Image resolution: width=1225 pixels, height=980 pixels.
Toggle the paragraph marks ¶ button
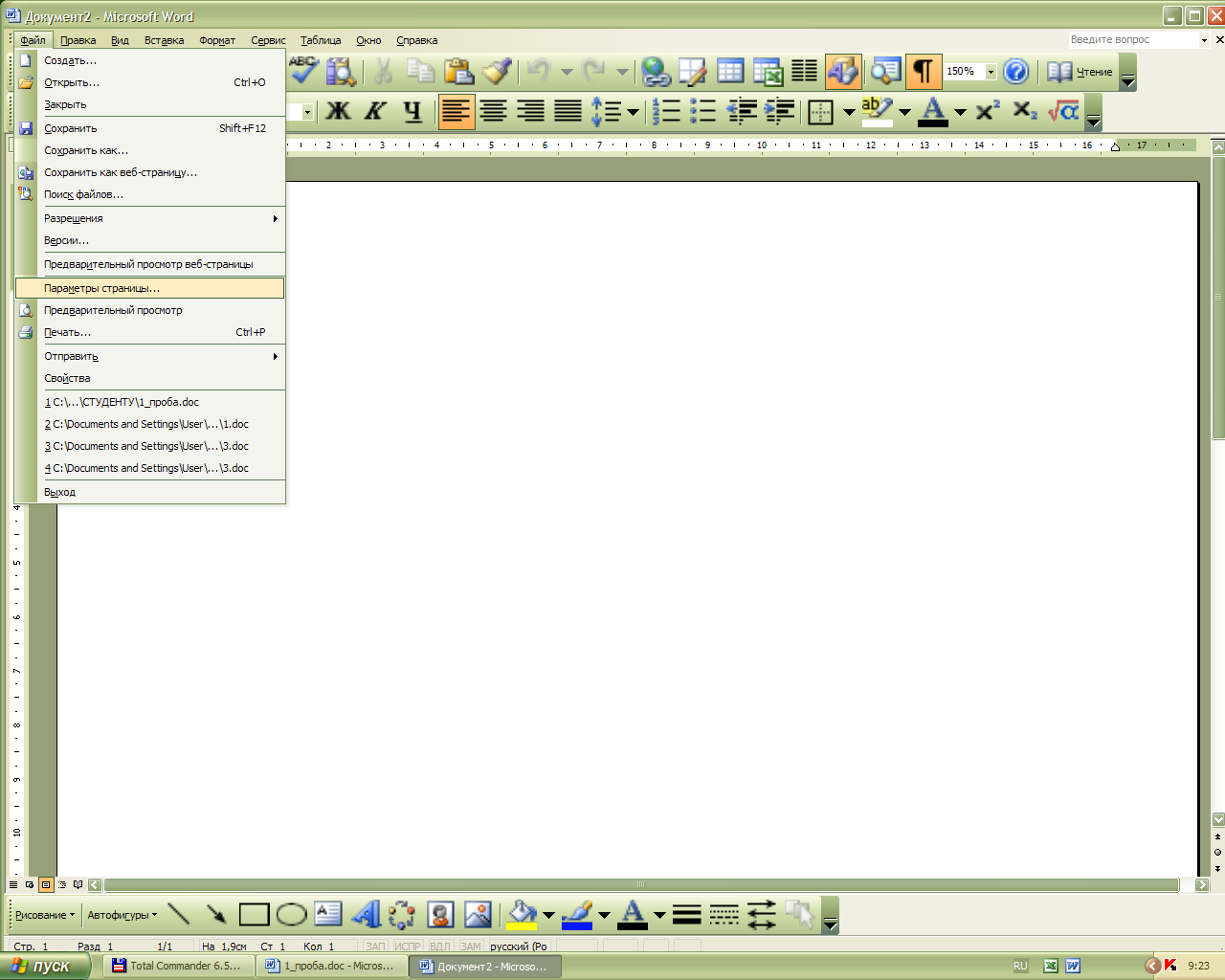click(924, 71)
